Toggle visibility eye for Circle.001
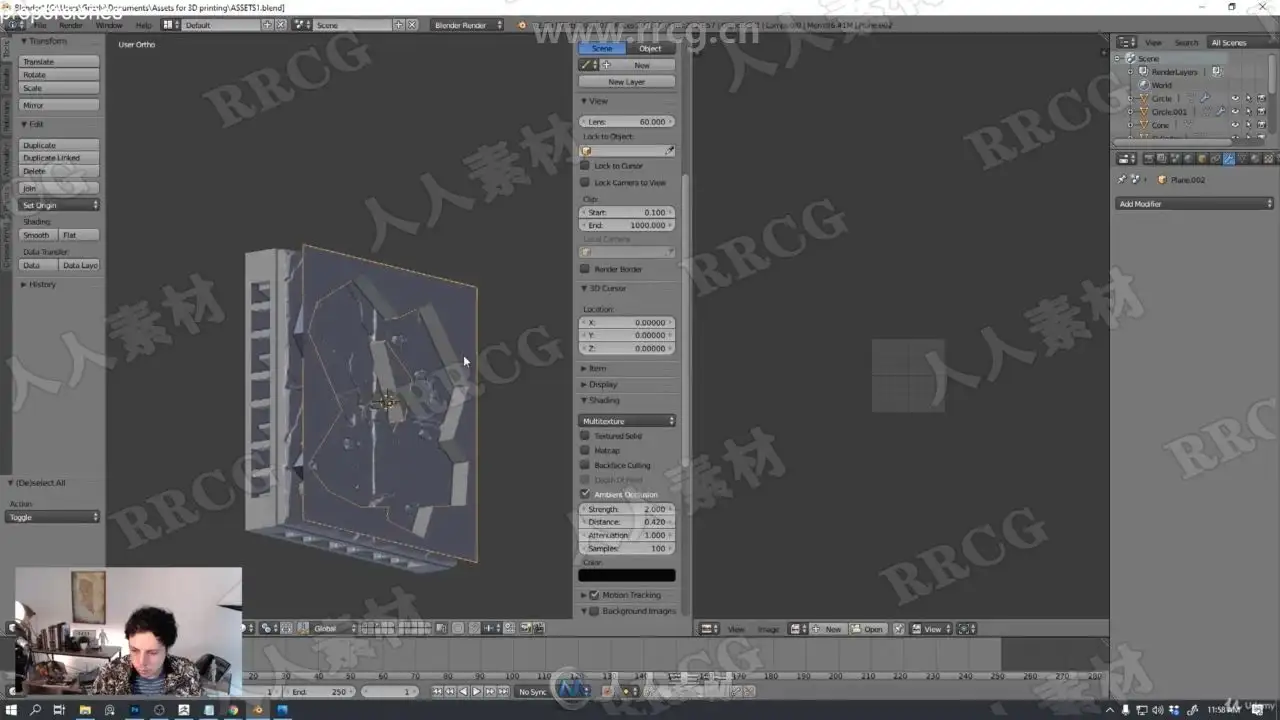 coord(1235,112)
